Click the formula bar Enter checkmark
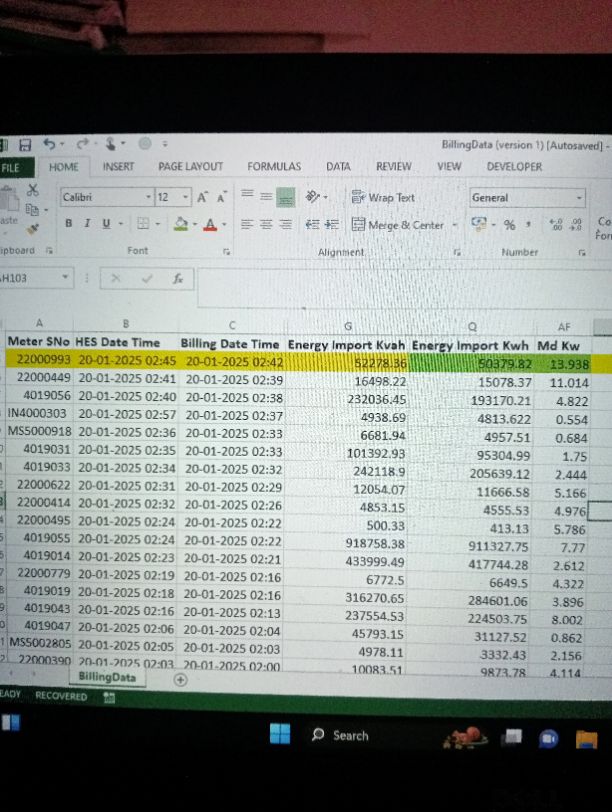Viewport: 612px width, 812px height. point(147,279)
